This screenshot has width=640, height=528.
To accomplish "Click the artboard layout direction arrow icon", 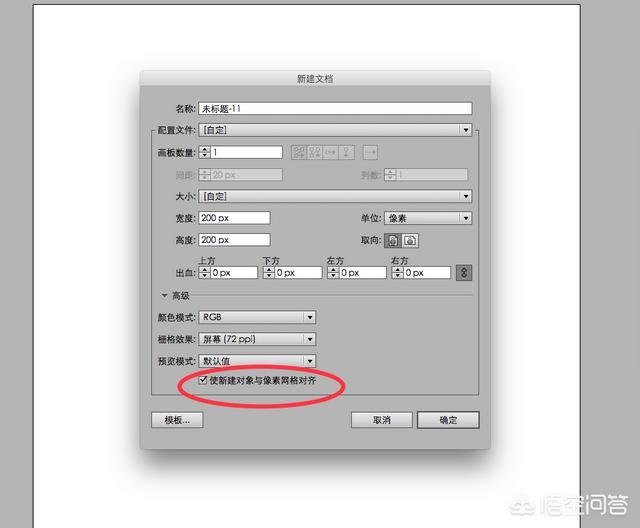I will pos(370,153).
